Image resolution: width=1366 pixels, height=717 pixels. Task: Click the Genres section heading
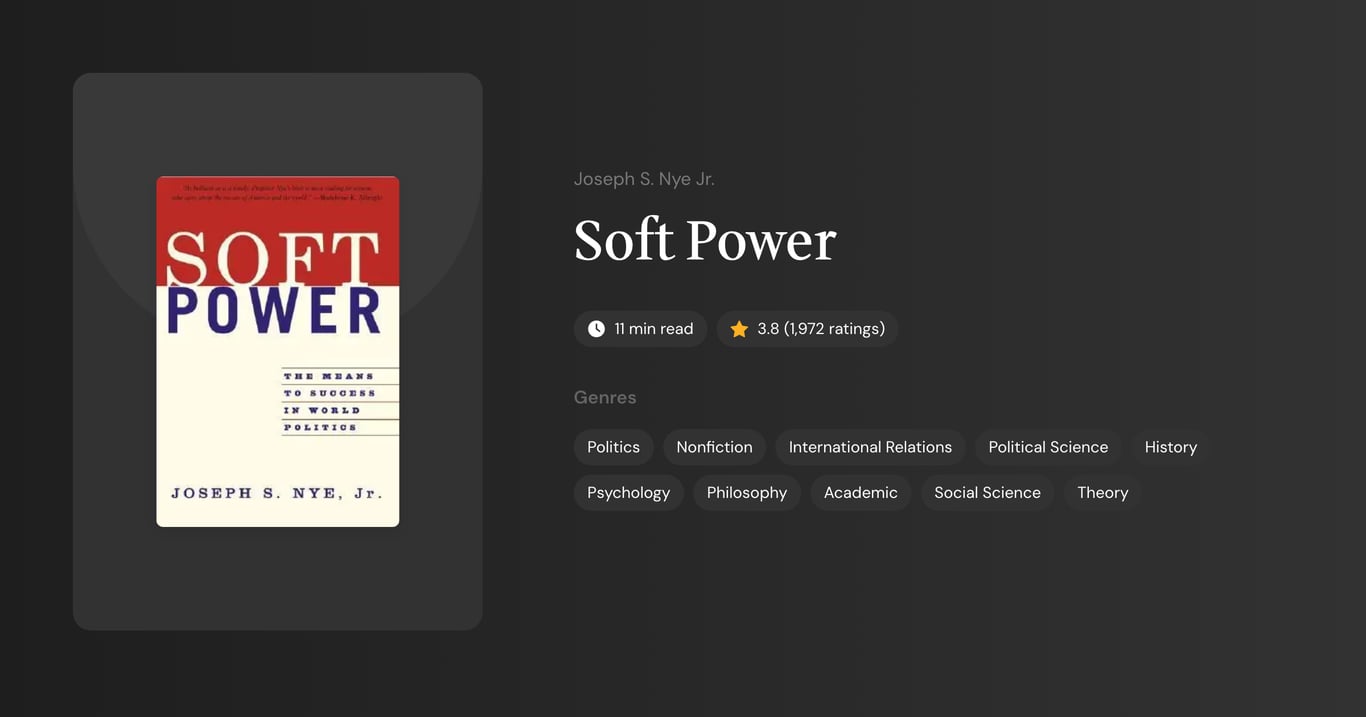[x=605, y=397]
